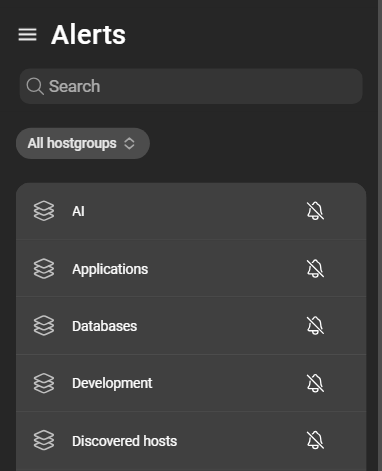382x471 pixels.
Task: Click the layers icon beside AI
Action: (44, 211)
